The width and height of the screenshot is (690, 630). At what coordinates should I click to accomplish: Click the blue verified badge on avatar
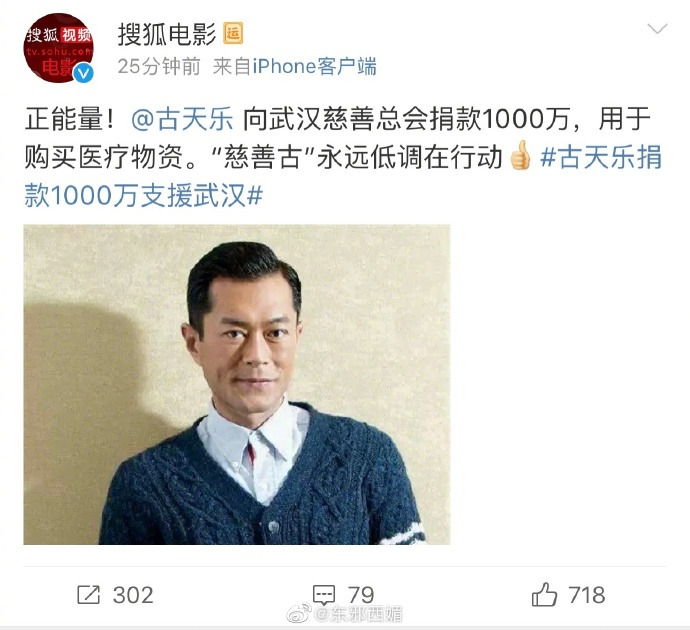84,73
